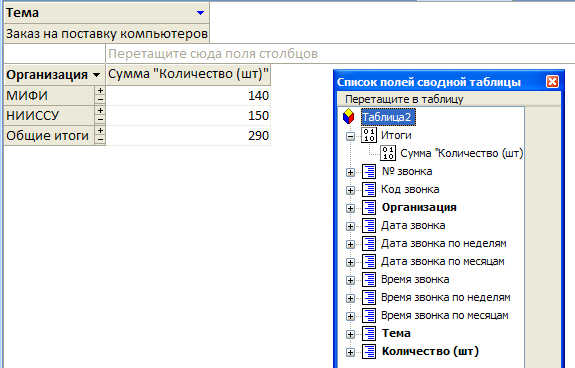Close the Список полей сводной таблицы window
The image size is (575, 368).
(552, 81)
